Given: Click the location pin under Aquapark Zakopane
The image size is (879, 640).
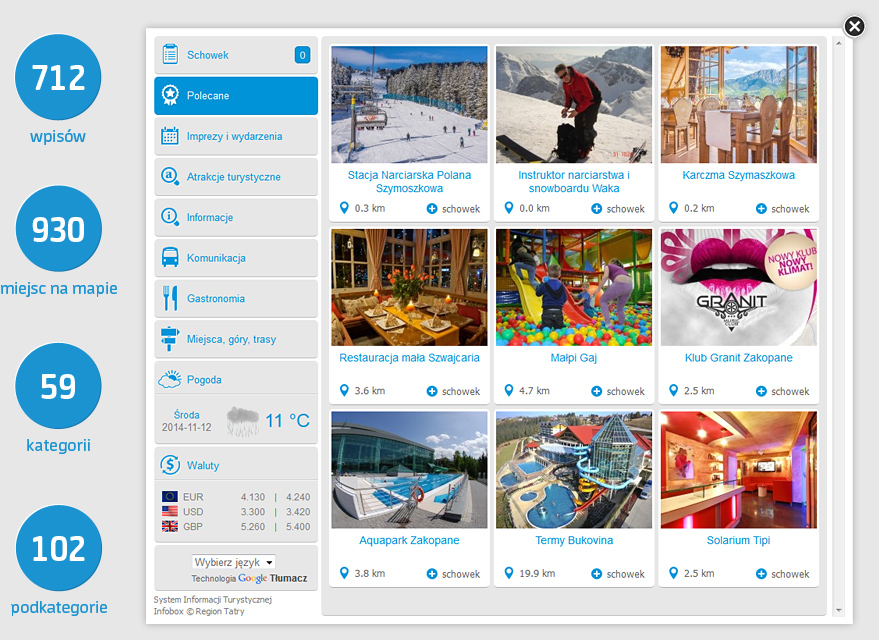Looking at the screenshot, I should 344,573.
